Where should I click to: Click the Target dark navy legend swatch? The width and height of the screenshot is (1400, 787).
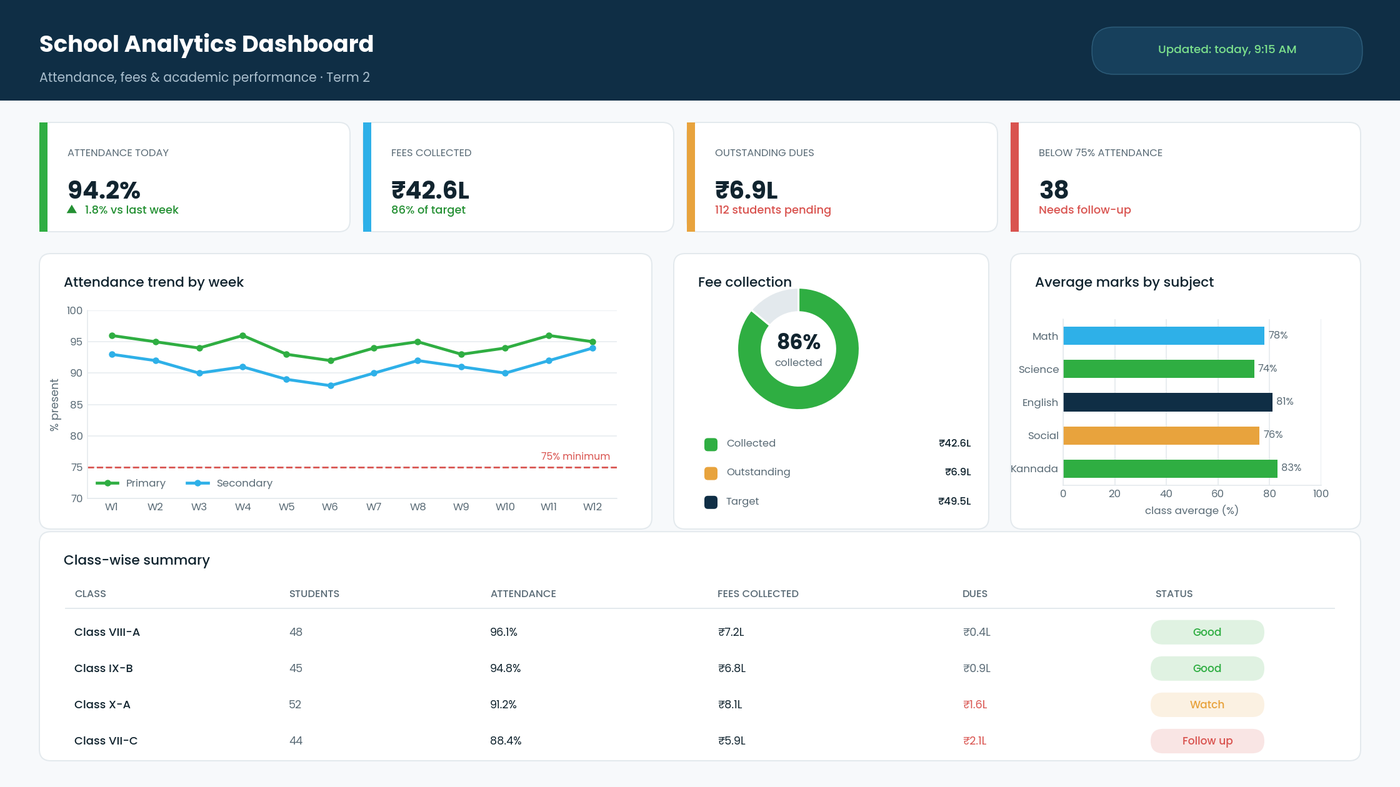pos(711,502)
